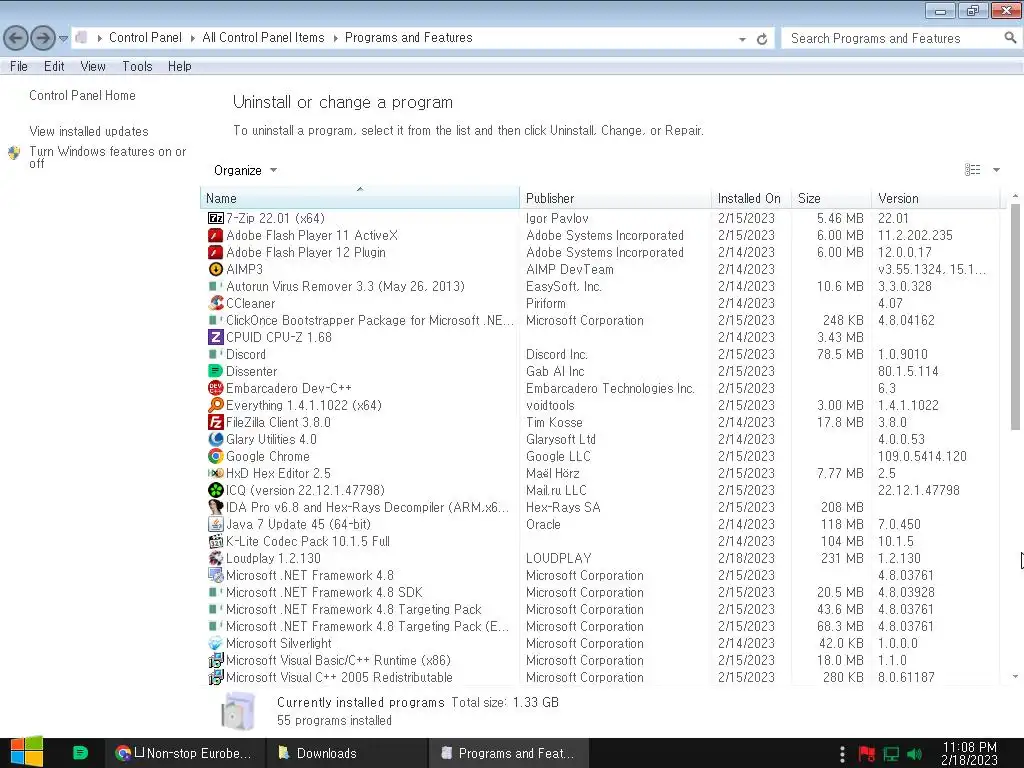Screen dimensions: 1024x768
Task: Open the Windows Start button
Action: coord(27,752)
